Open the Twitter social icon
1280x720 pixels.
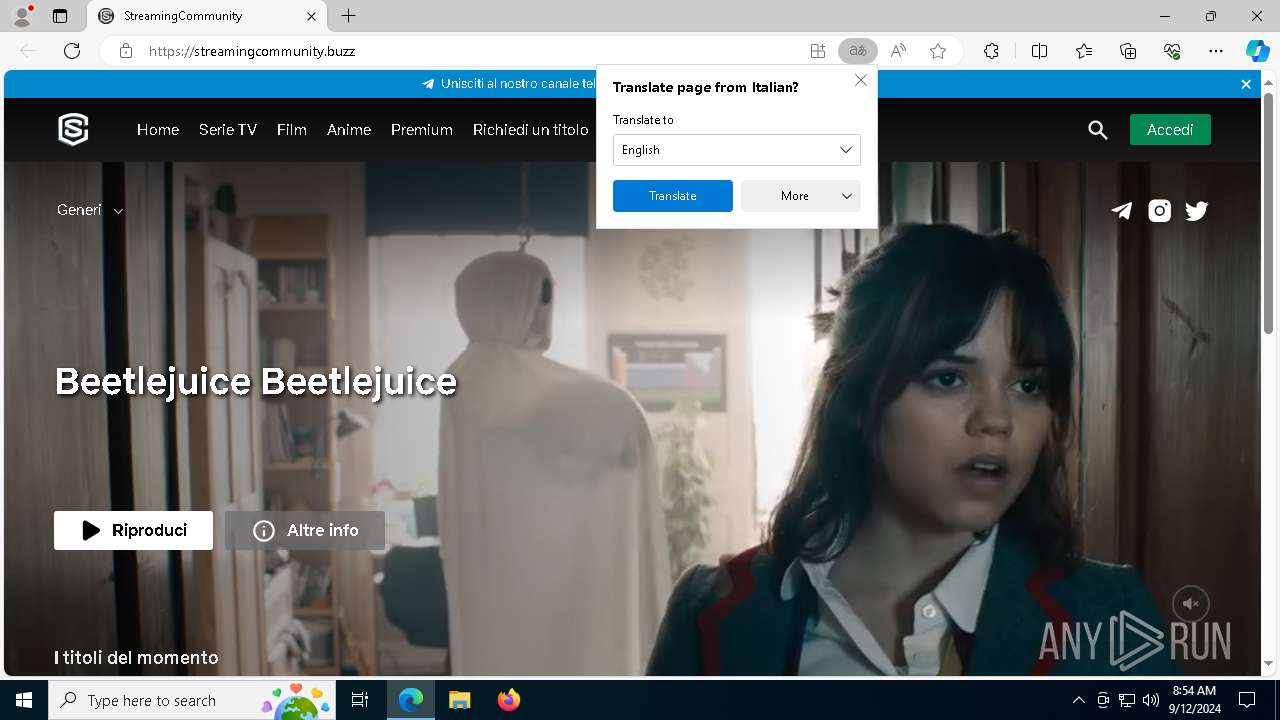1197,210
